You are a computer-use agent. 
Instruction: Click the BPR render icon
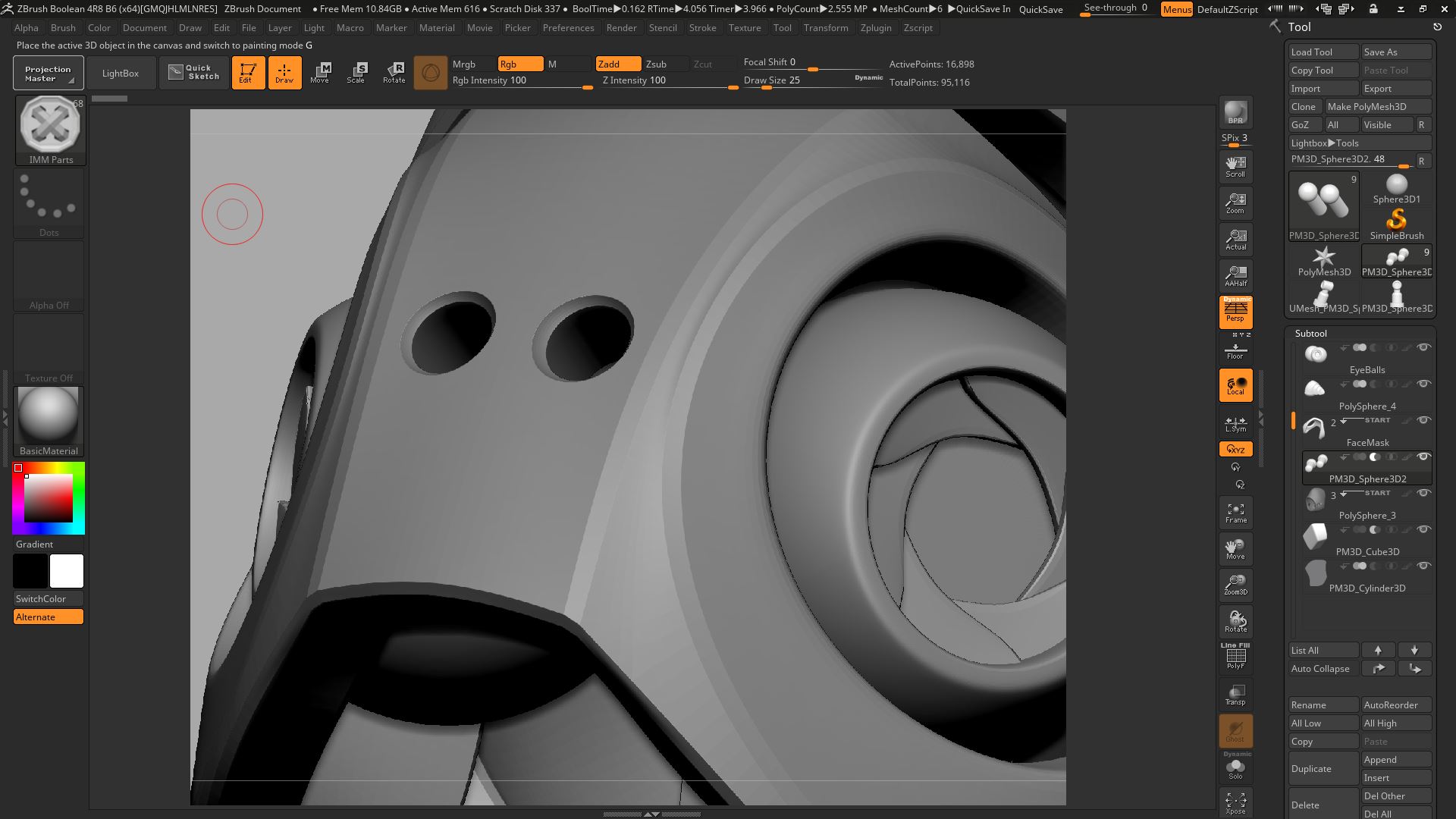tap(1235, 112)
